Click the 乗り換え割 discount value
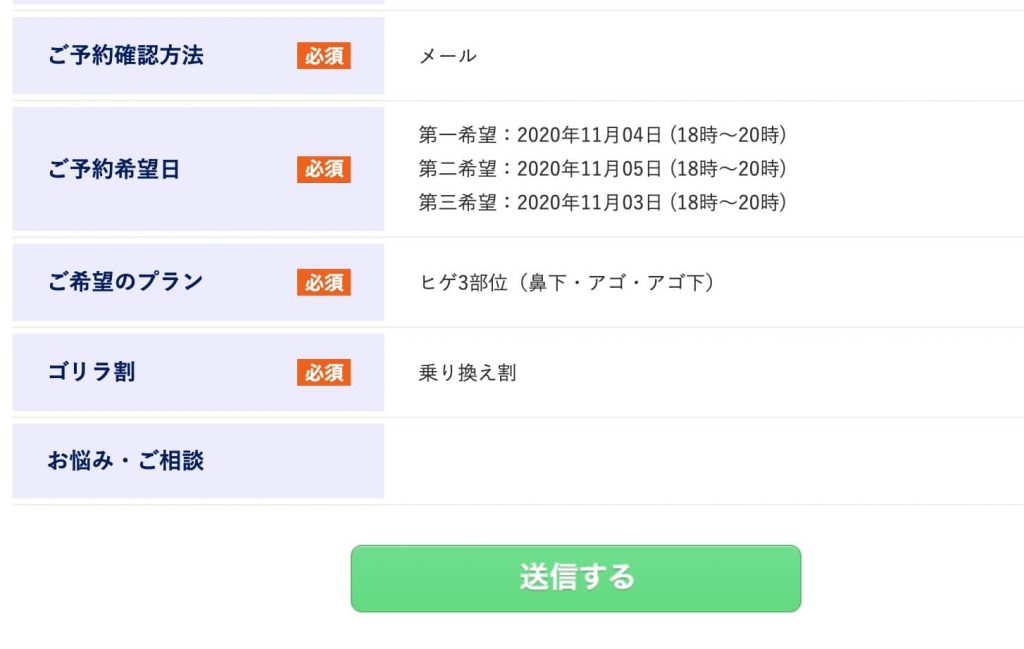This screenshot has width=1024, height=649. click(467, 373)
